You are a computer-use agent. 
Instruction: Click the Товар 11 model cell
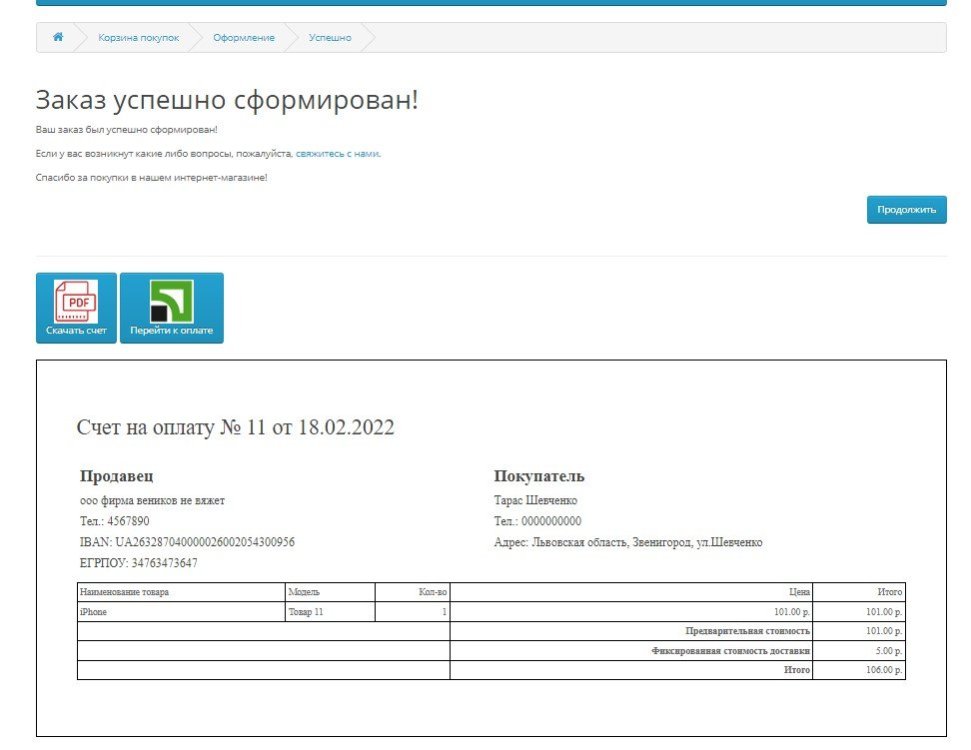(x=305, y=612)
